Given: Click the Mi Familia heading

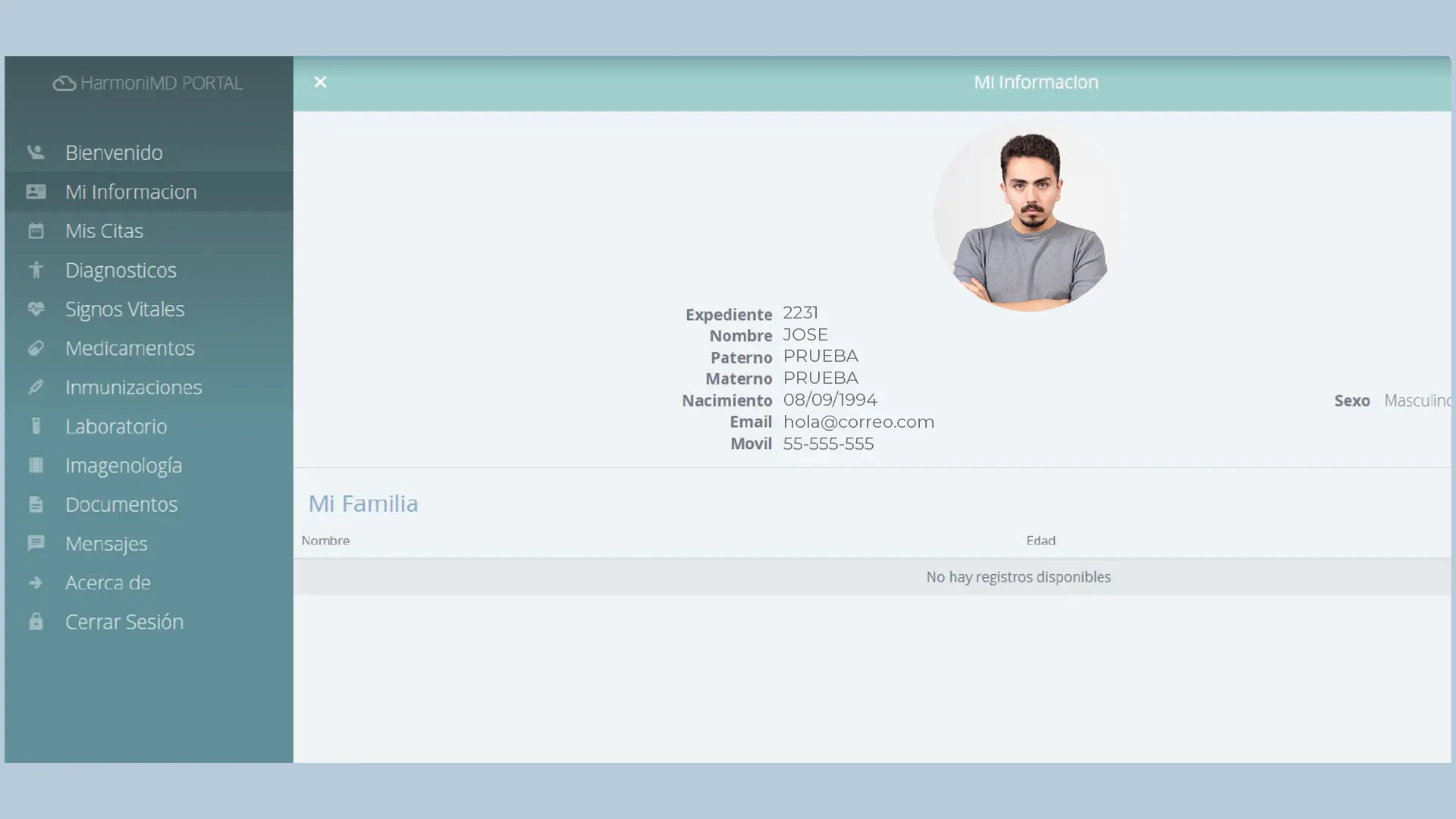Looking at the screenshot, I should tap(363, 504).
